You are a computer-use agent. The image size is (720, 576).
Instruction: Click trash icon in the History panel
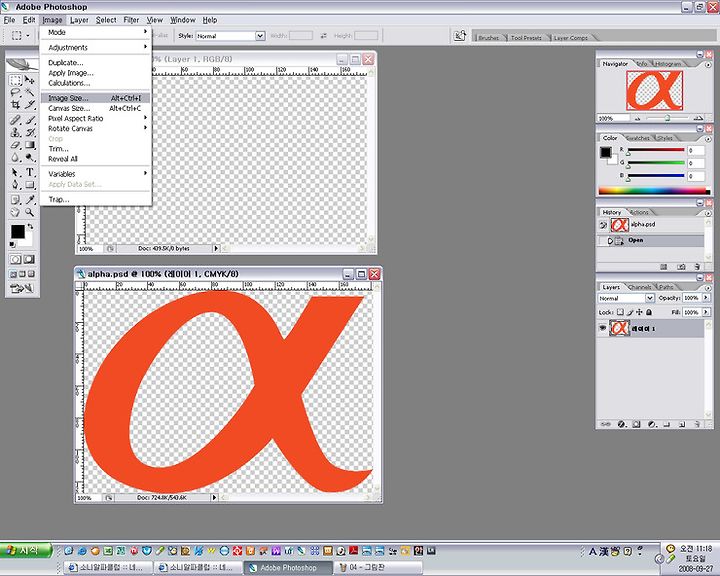697,267
